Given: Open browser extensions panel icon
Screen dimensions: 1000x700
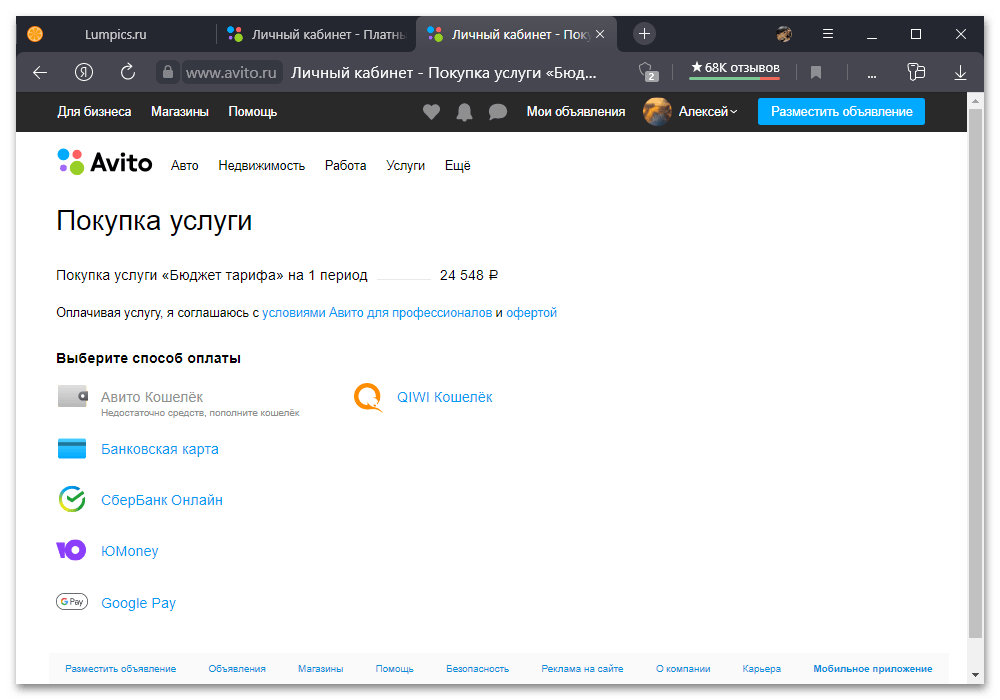Looking at the screenshot, I should (916, 72).
